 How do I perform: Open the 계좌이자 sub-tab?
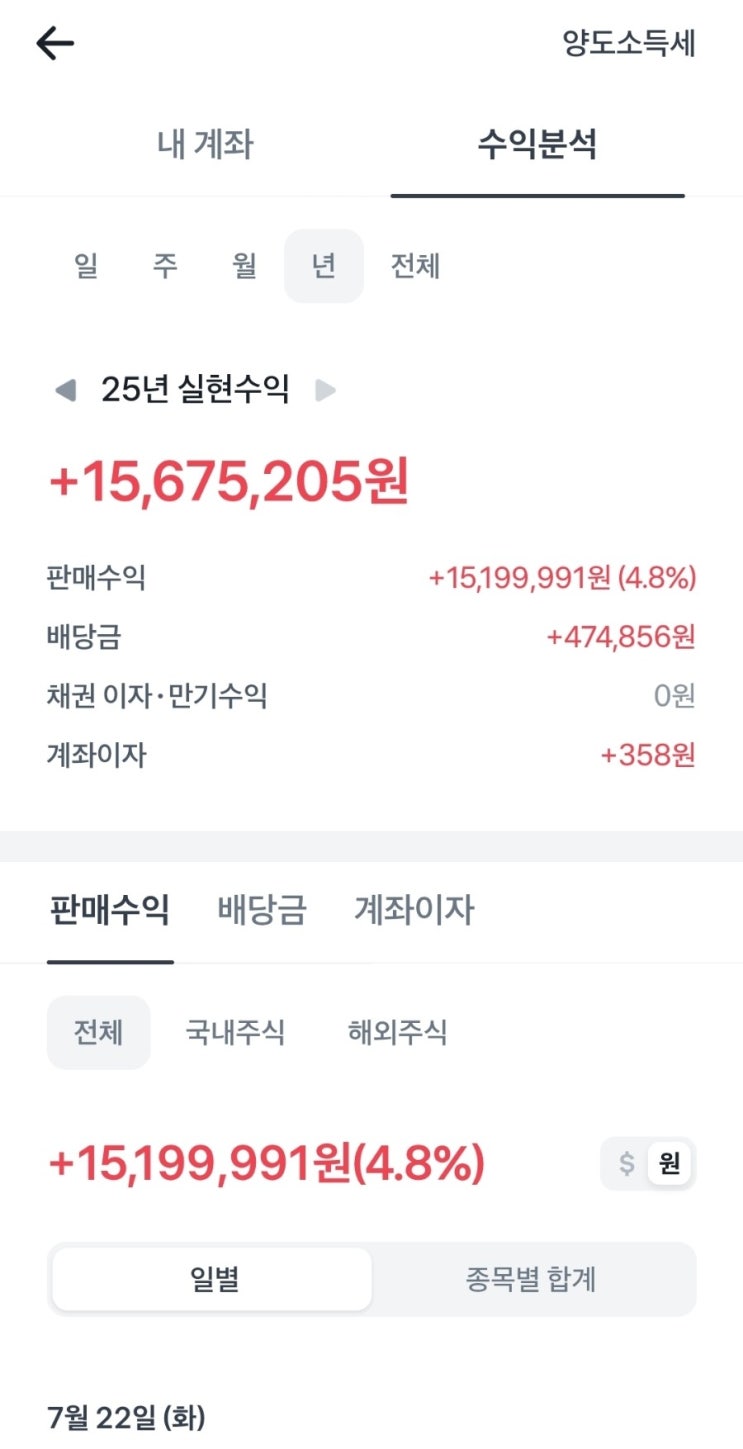click(x=414, y=910)
